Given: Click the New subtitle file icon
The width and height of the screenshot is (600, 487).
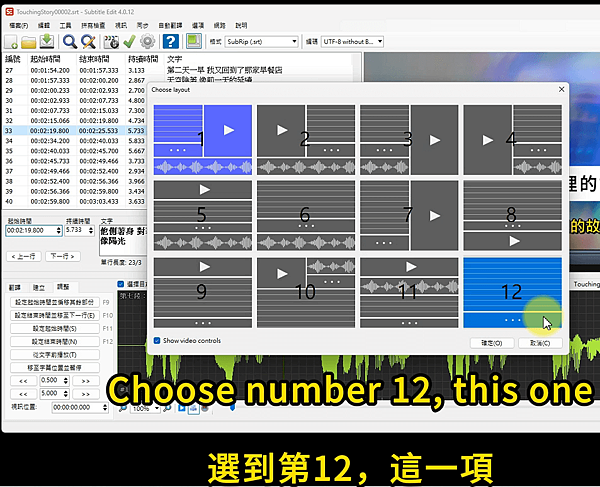Looking at the screenshot, I should click(11, 41).
